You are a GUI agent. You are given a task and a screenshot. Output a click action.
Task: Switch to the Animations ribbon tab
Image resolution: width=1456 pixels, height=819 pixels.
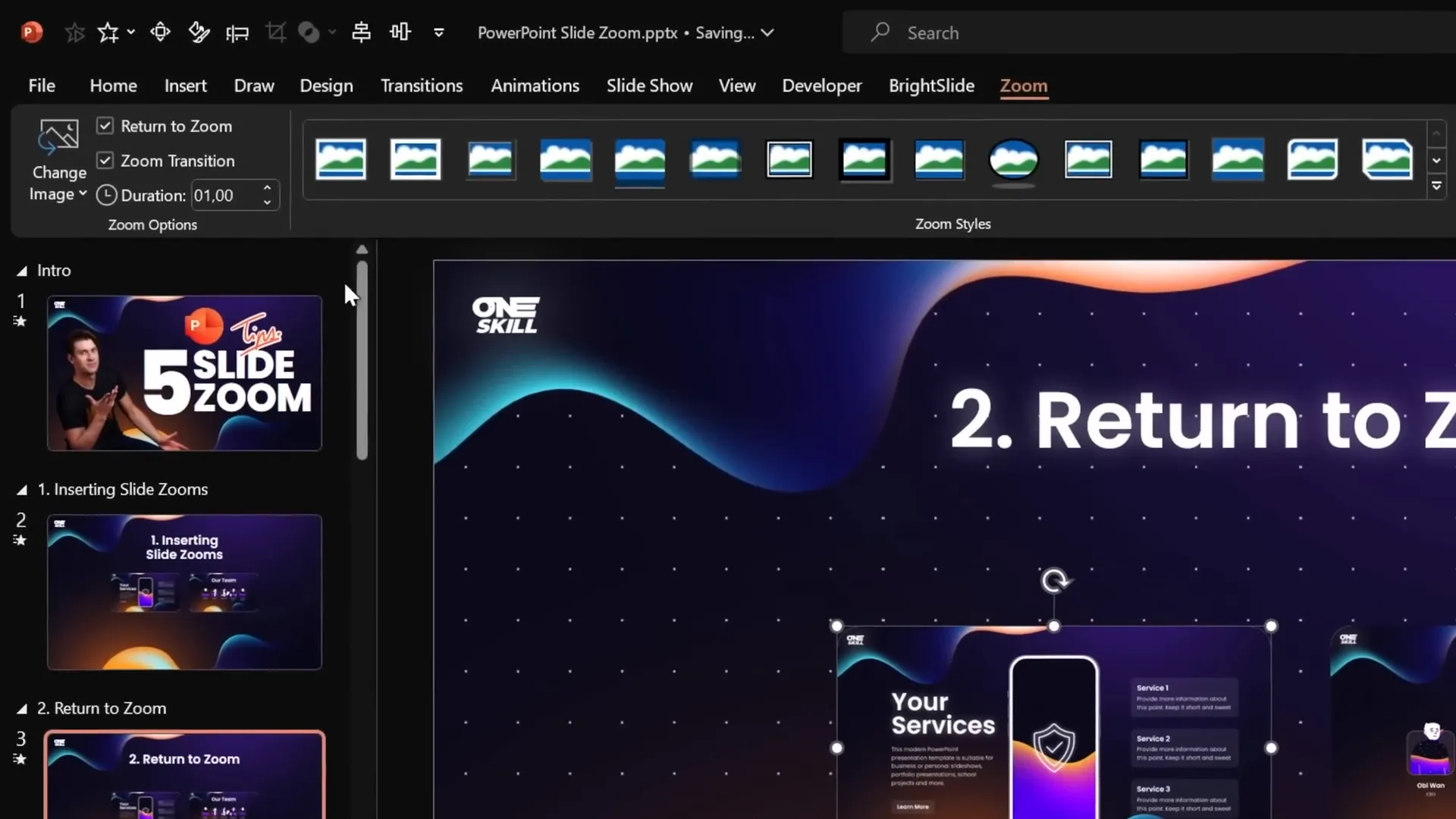coord(535,86)
